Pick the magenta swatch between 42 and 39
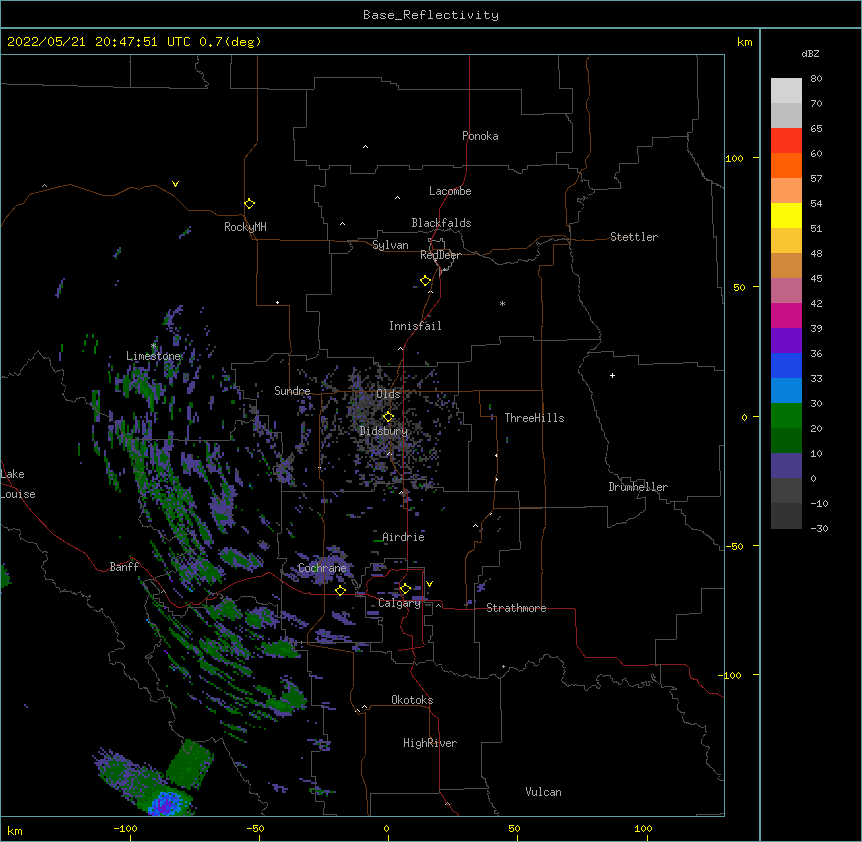This screenshot has height=842, width=862. pos(786,316)
